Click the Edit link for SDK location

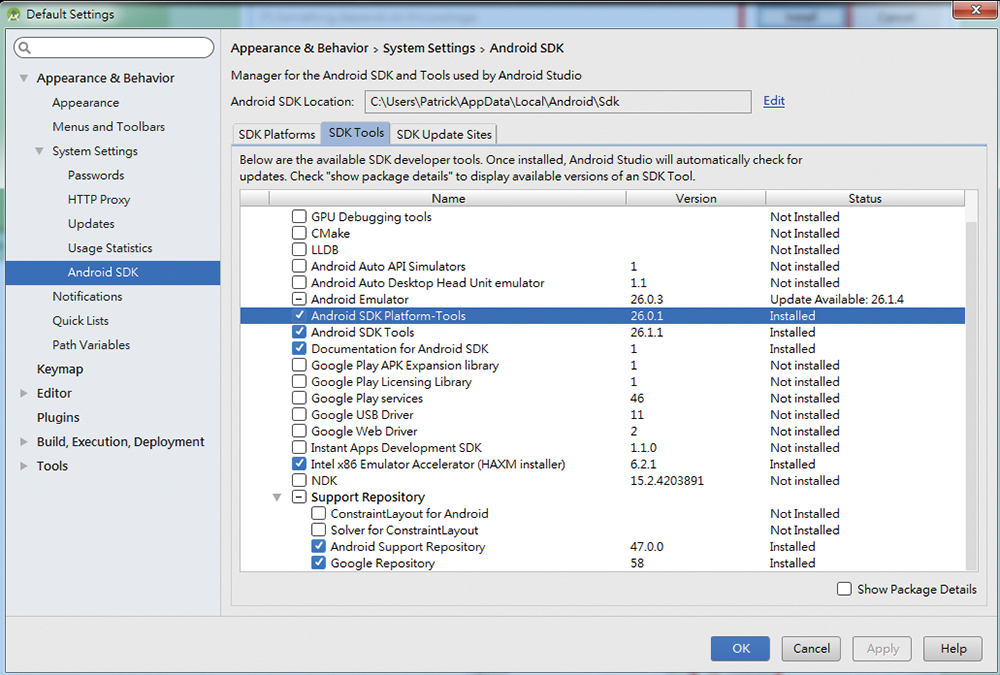[x=774, y=101]
